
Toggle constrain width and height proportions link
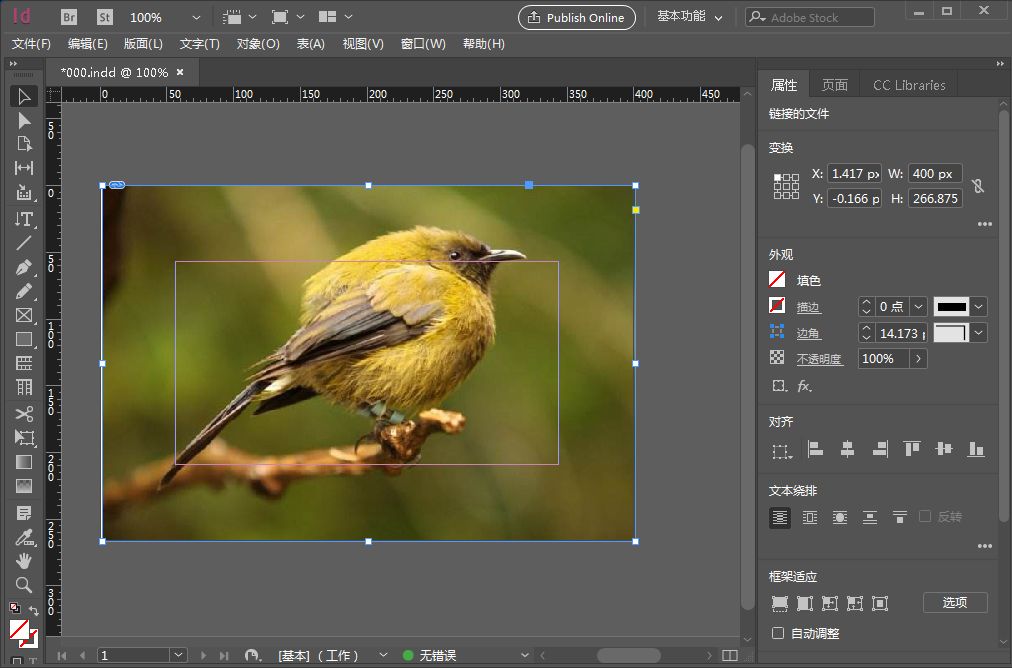pyautogui.click(x=978, y=186)
